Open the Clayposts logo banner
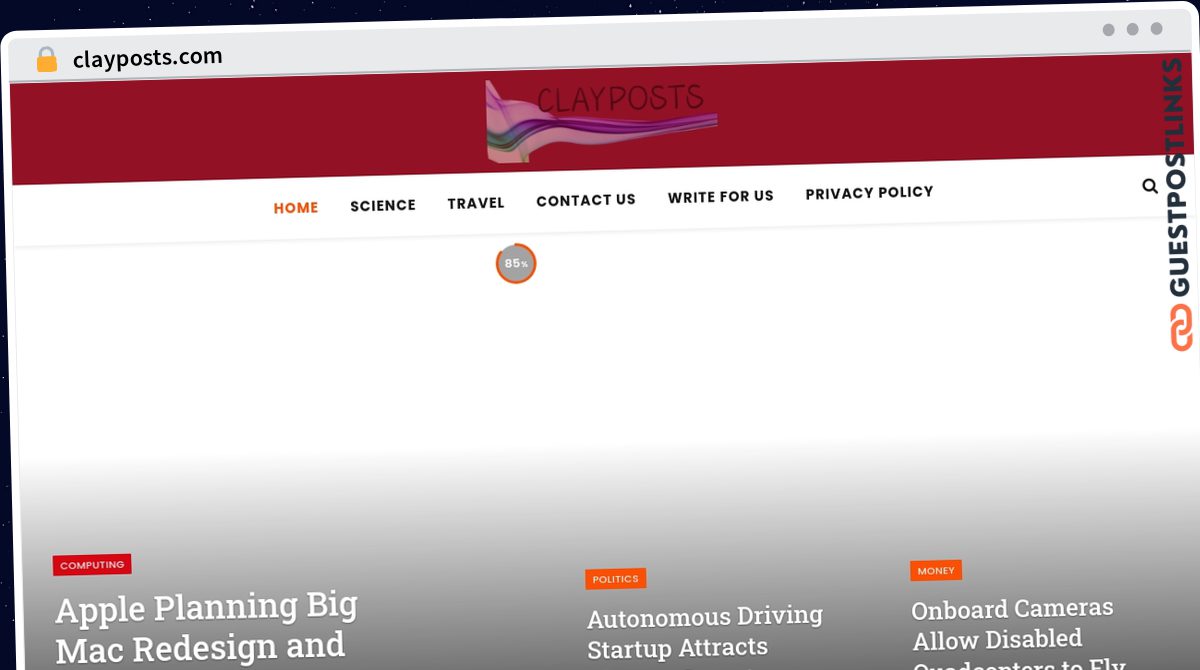 [601, 121]
